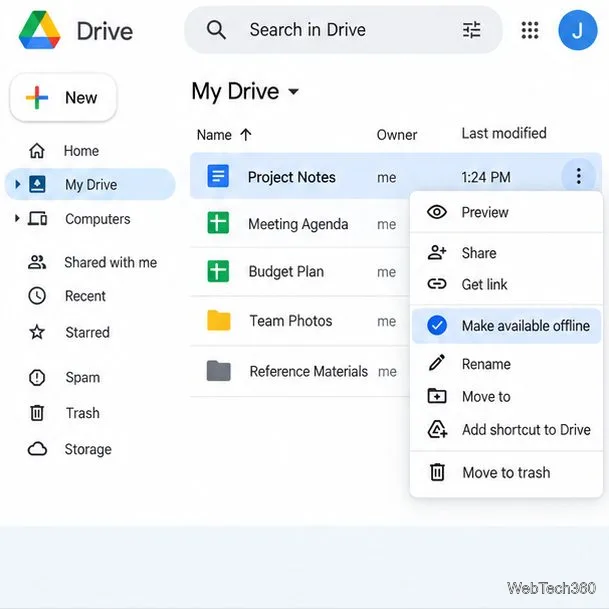Click the Computers device icon
This screenshot has width=609, height=609.
tap(37, 219)
